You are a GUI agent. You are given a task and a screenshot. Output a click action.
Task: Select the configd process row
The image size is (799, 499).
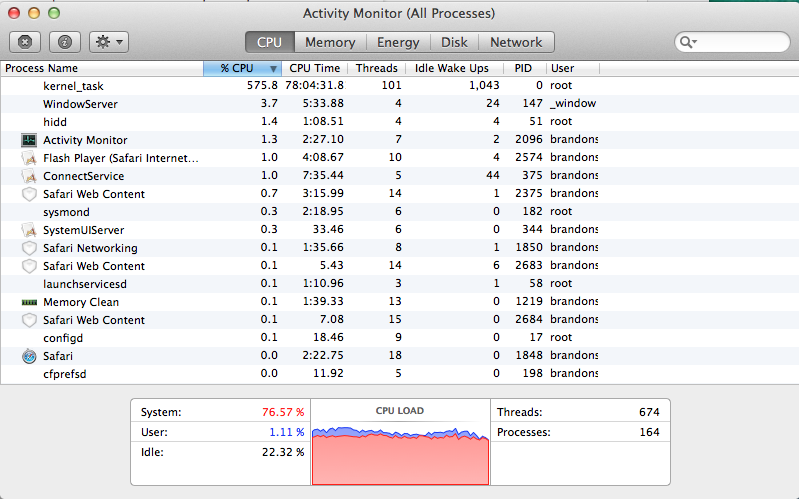[x=400, y=338]
